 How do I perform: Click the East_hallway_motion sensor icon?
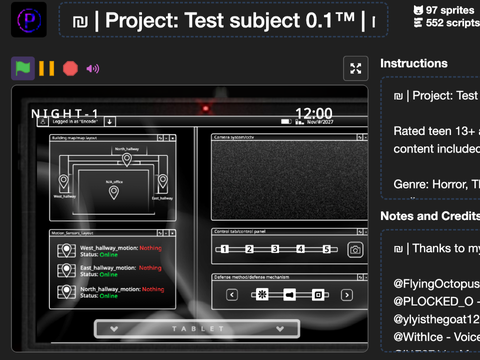click(x=66, y=270)
